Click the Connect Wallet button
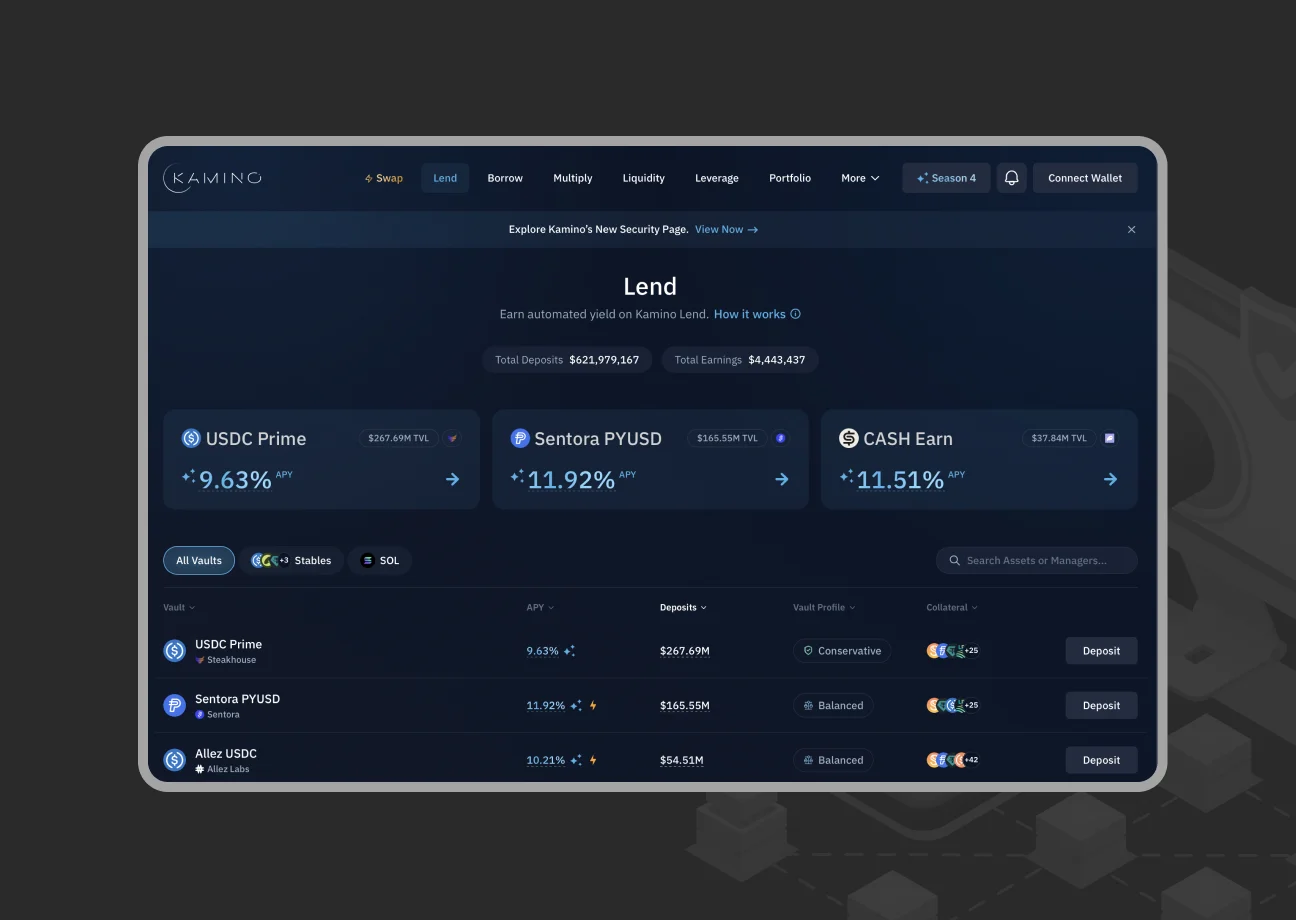1296x920 pixels. click(x=1085, y=178)
